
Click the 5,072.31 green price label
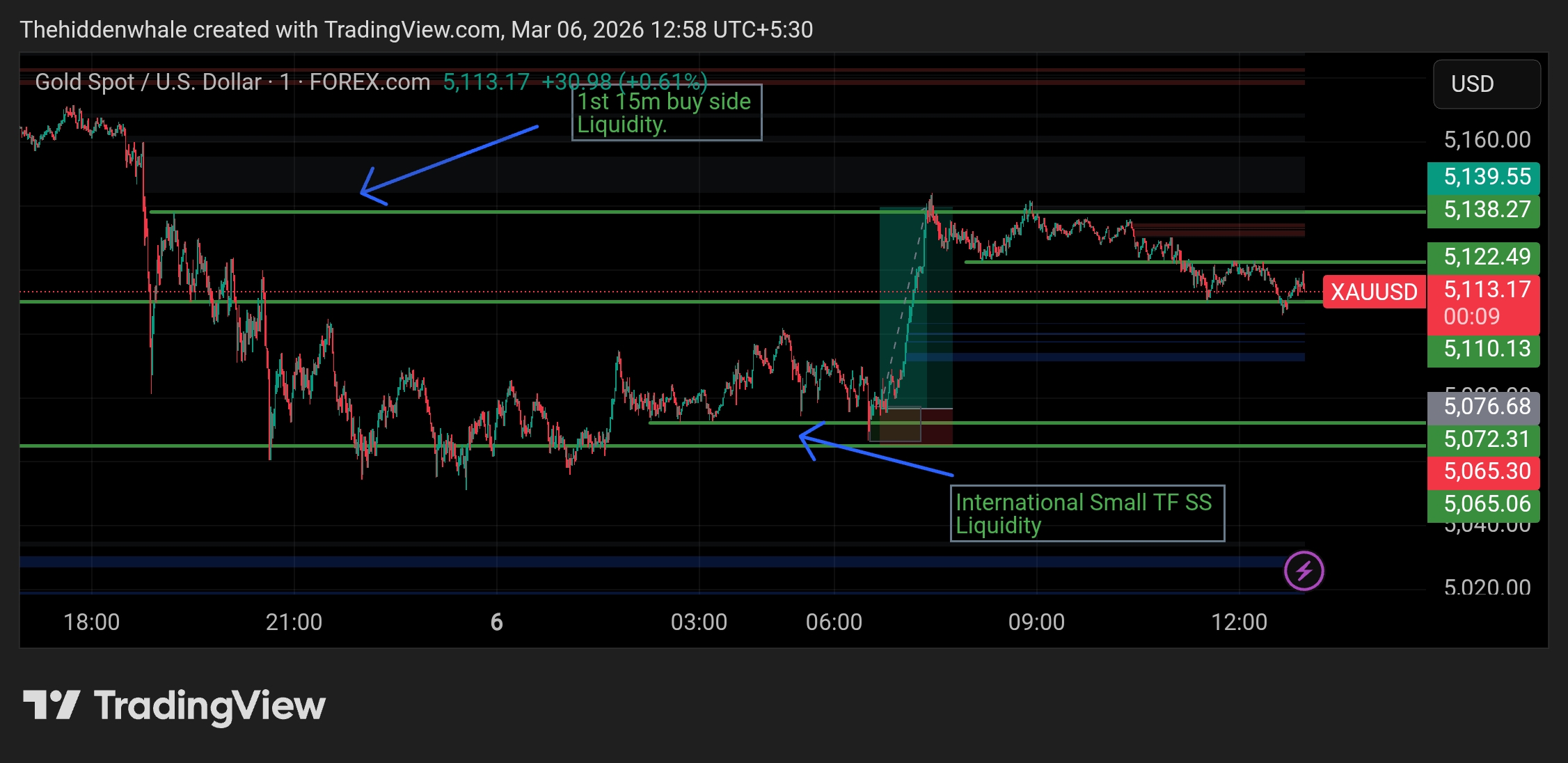(1483, 439)
